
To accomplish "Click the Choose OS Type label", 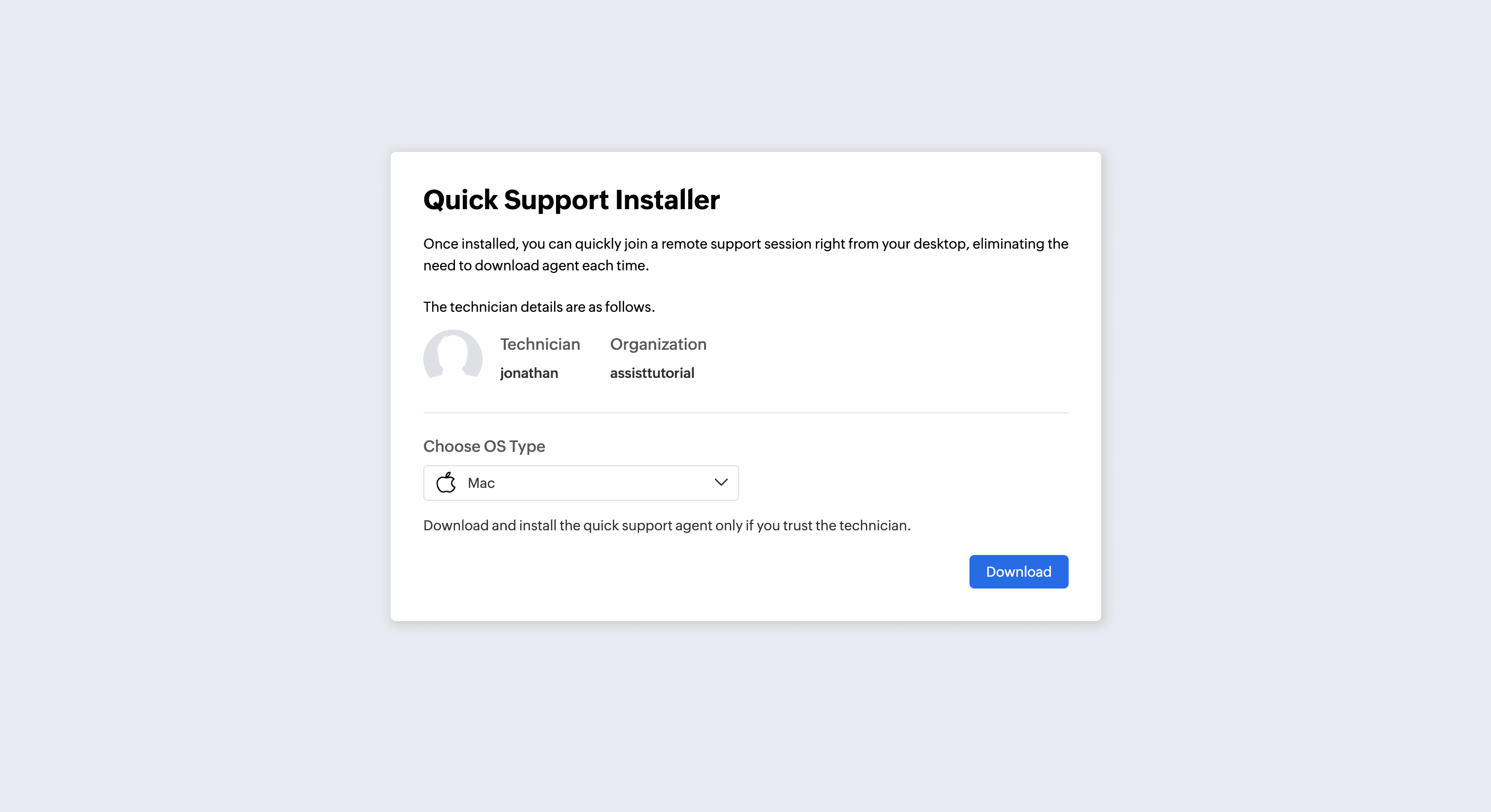I will click(484, 446).
